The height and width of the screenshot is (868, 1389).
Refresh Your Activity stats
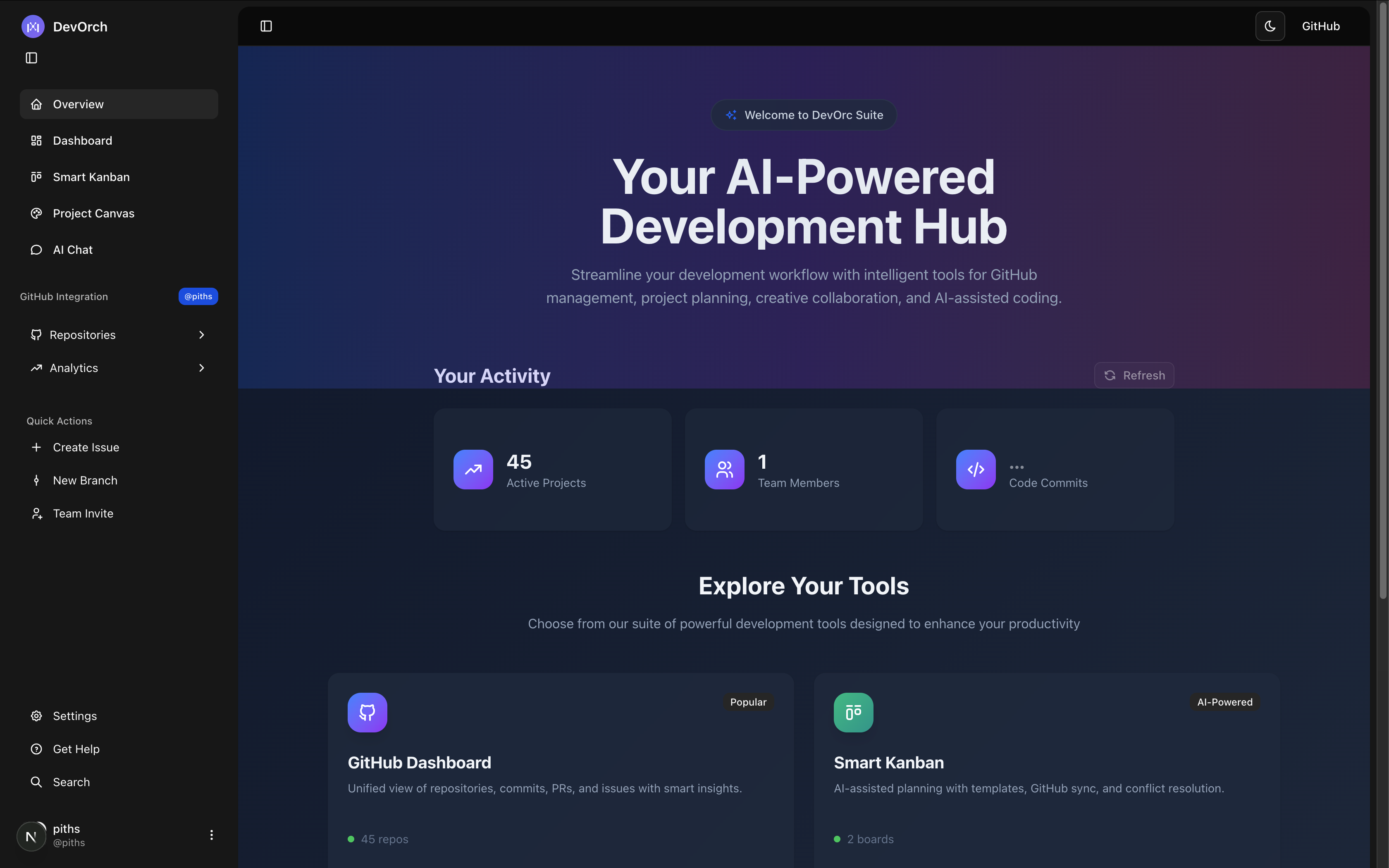(1134, 375)
